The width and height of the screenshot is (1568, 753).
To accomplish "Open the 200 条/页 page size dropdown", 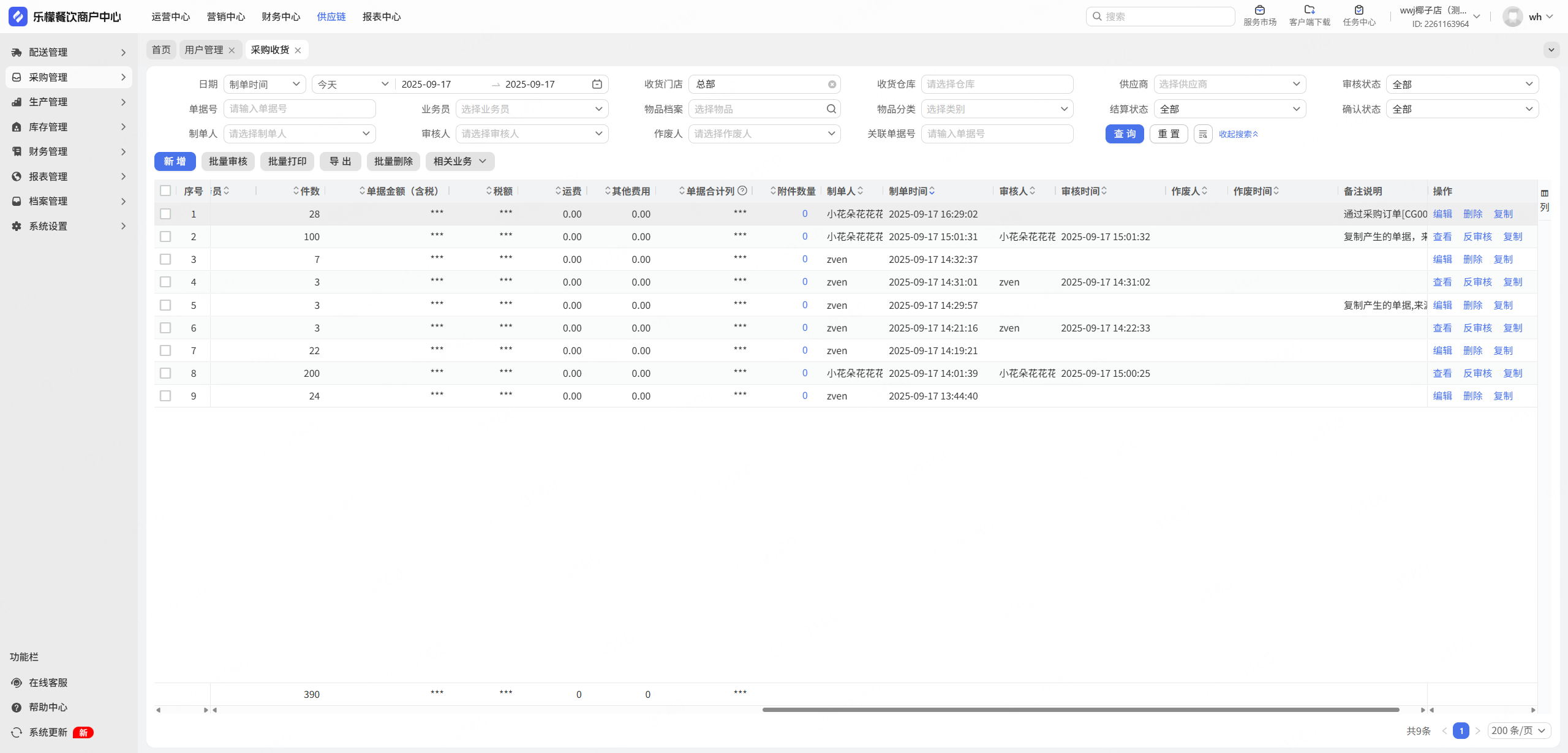I will (x=1518, y=730).
